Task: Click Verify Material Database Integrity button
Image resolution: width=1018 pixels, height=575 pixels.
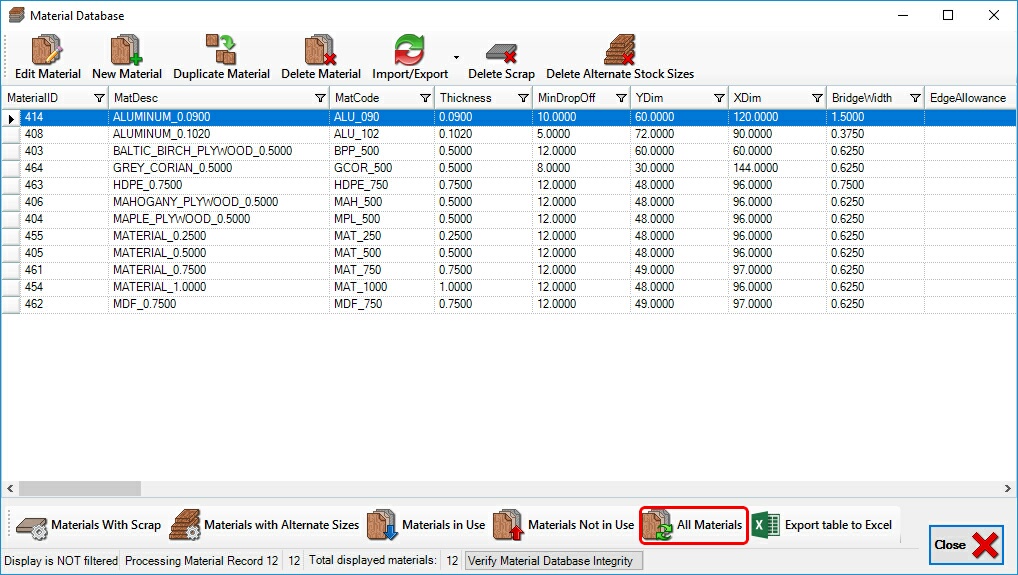Action: 553,561
